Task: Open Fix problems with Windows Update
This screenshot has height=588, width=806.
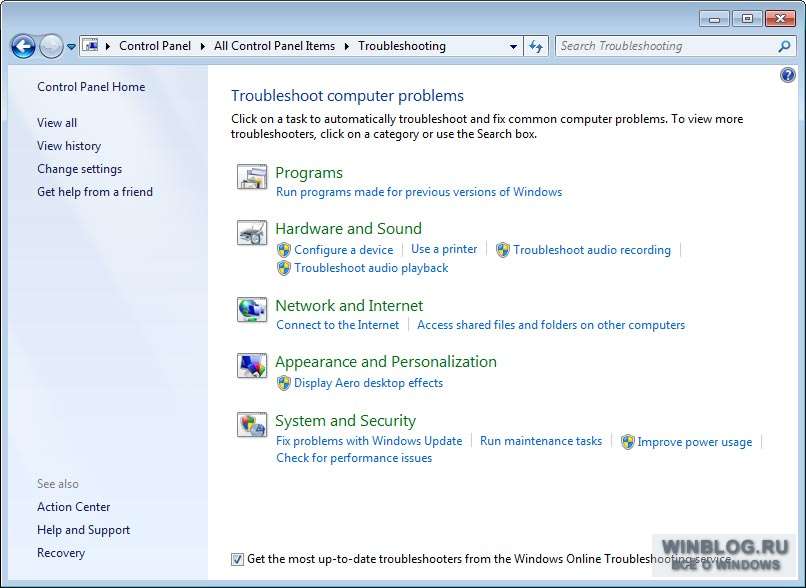Action: (x=369, y=441)
